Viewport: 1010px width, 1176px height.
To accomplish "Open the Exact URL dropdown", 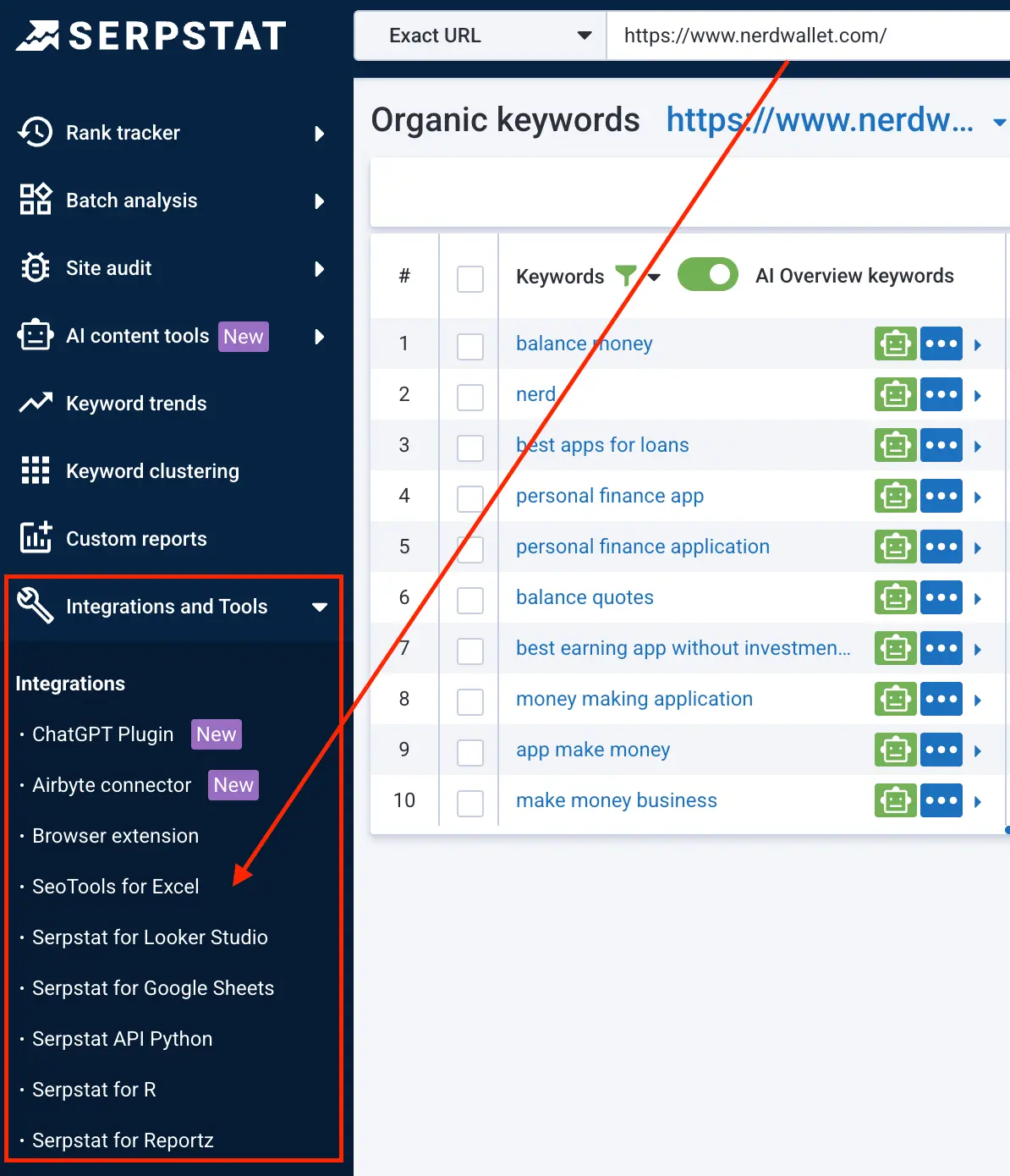I will (480, 36).
